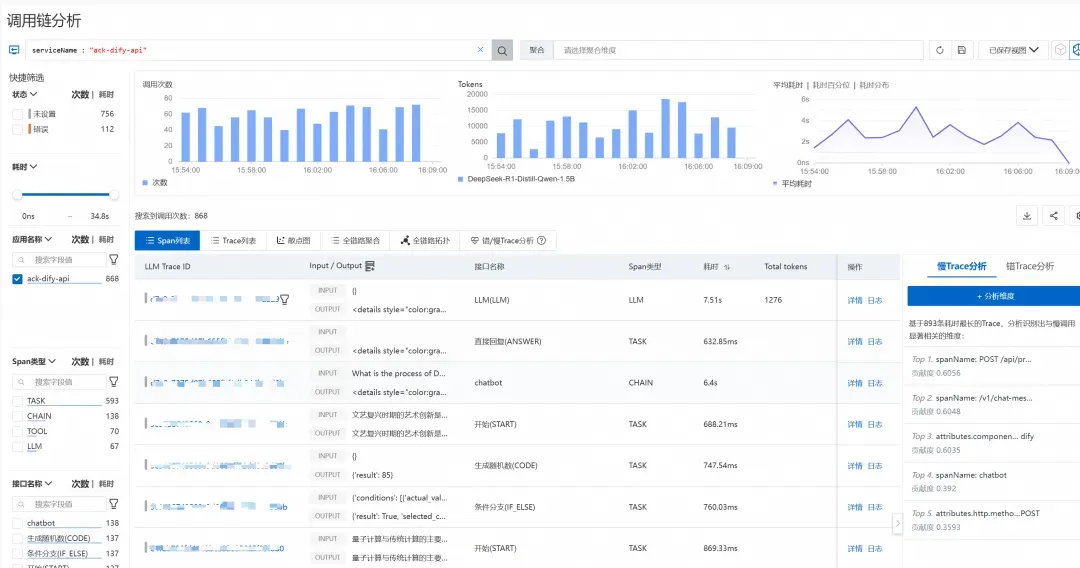Image resolution: width=1080 pixels, height=568 pixels.
Task: Click the magnifier search button
Action: pos(502,50)
